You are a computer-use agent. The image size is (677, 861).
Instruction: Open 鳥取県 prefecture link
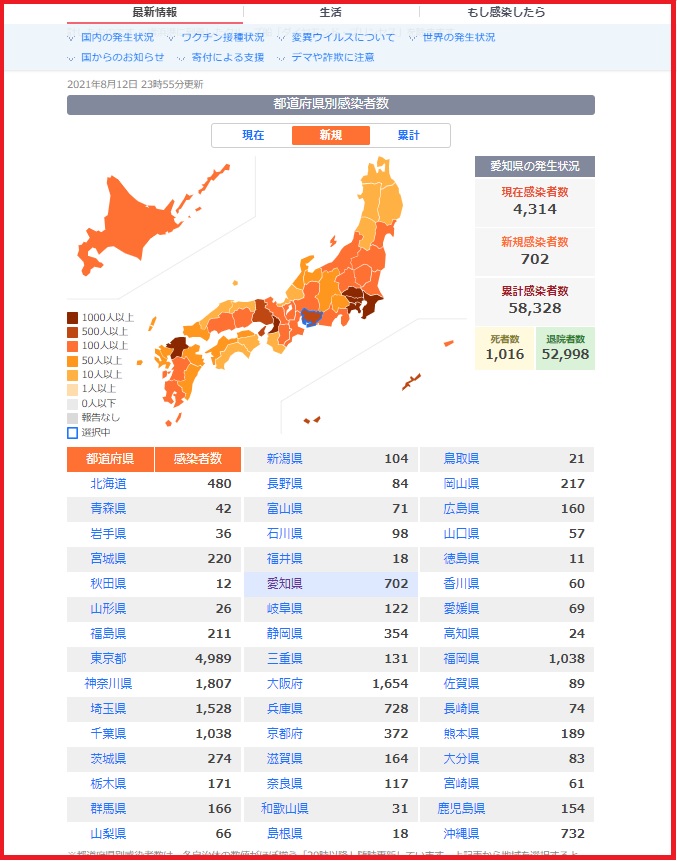tap(461, 459)
